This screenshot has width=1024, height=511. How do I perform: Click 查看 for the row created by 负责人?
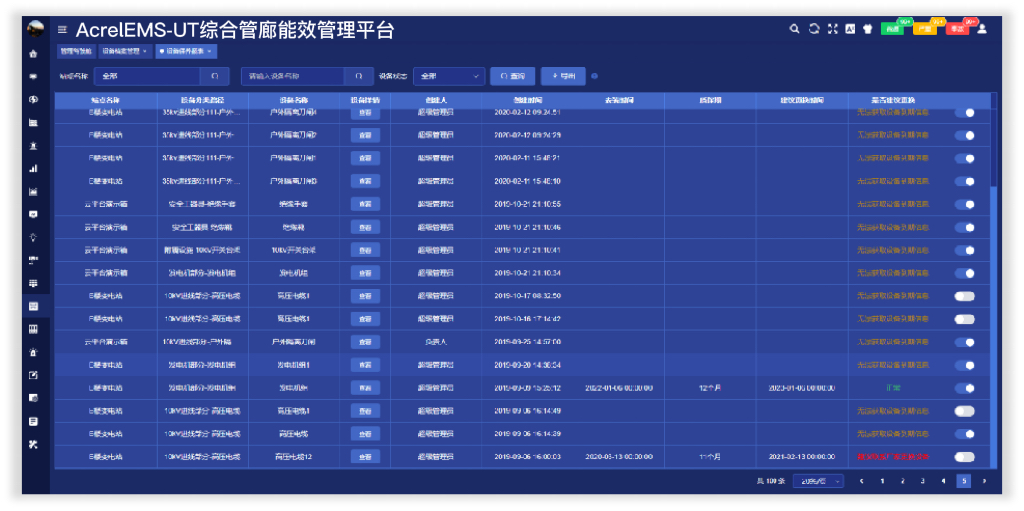click(x=365, y=342)
